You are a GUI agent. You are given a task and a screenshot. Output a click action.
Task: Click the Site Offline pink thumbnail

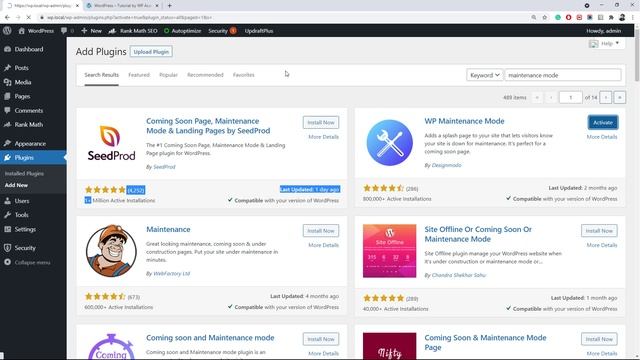click(389, 251)
